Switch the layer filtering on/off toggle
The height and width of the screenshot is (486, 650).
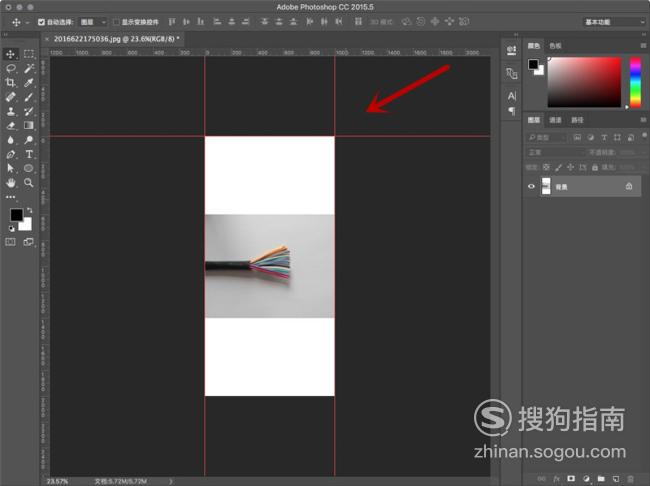(x=644, y=136)
